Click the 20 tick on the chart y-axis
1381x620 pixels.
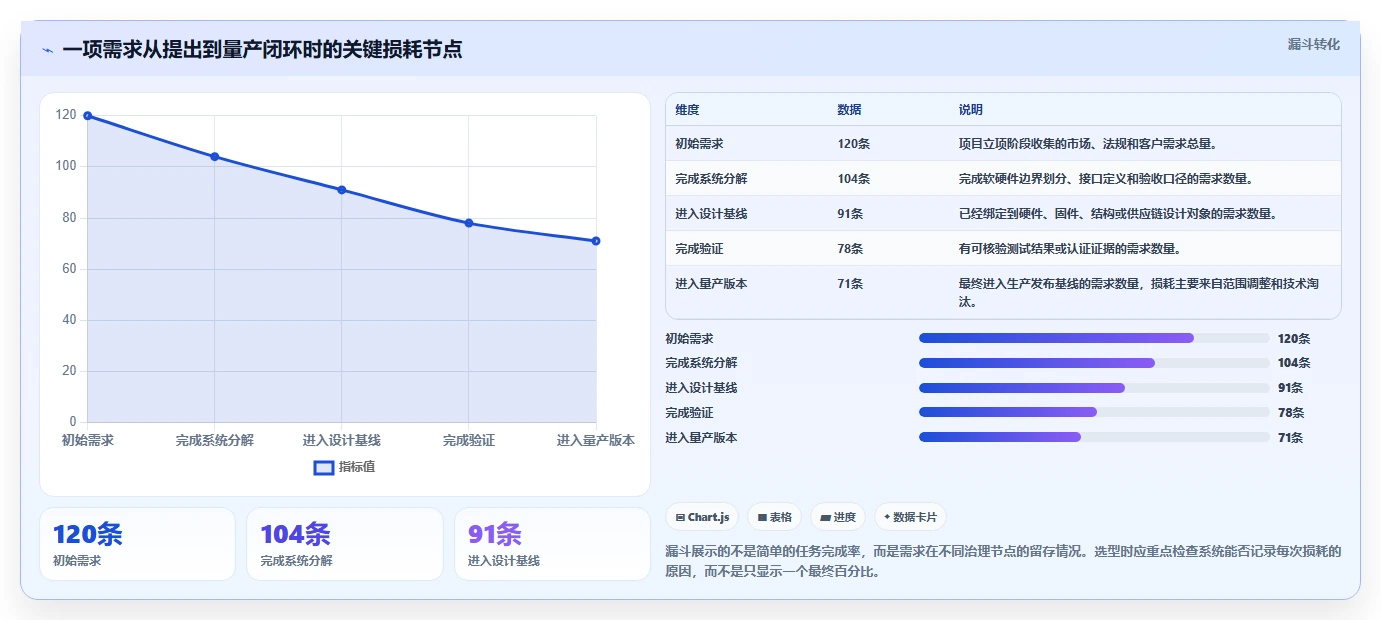click(69, 371)
